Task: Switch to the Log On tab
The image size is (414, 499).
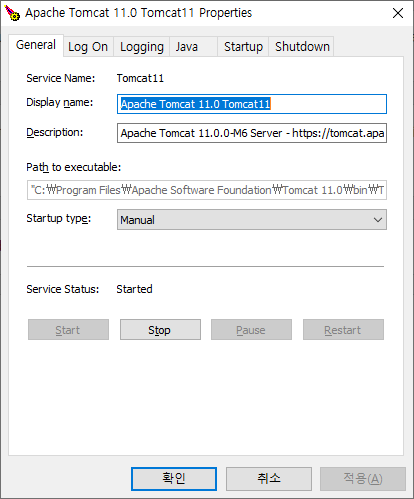Action: coord(88,47)
